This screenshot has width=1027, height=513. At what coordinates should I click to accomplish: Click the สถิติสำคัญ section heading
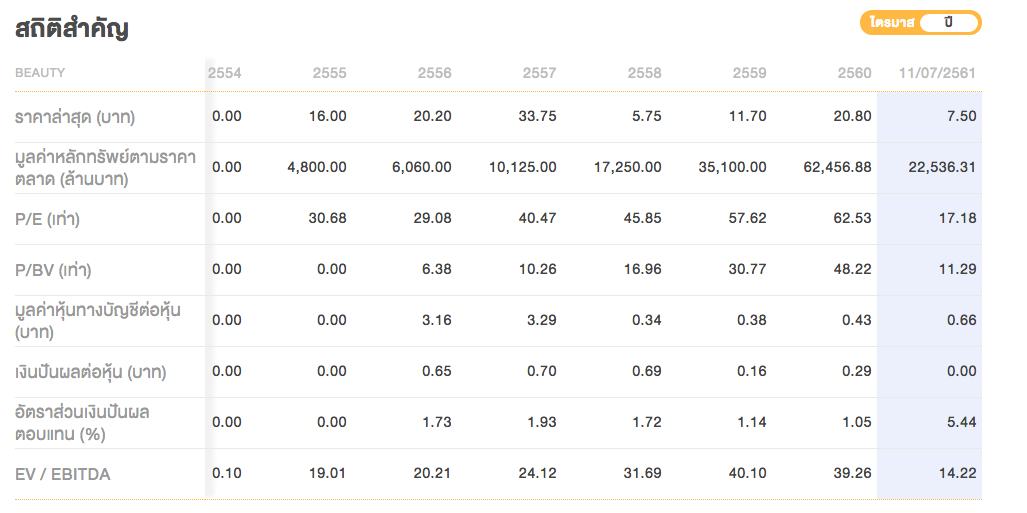[x=72, y=29]
